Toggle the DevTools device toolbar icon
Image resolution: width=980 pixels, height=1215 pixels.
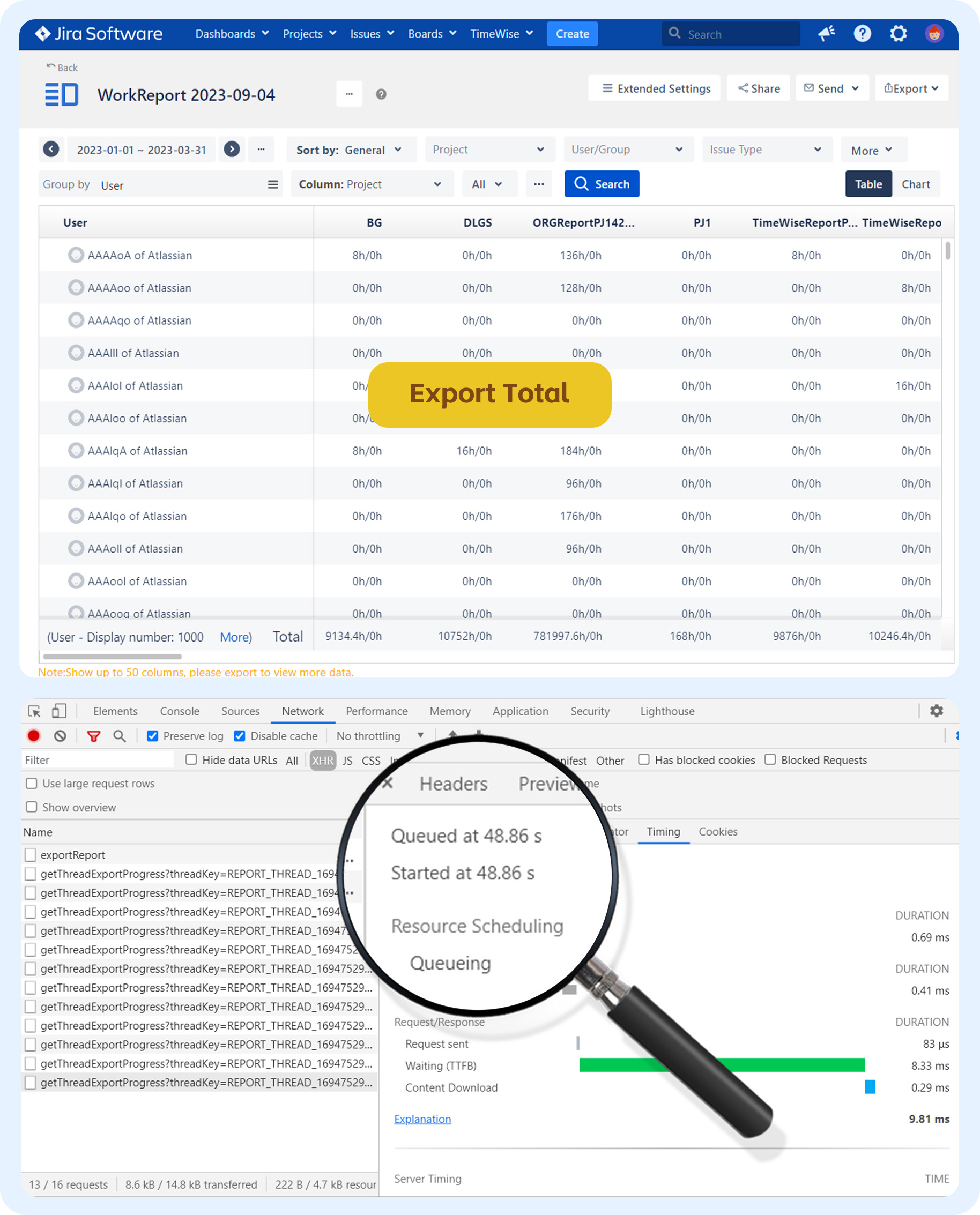pyautogui.click(x=59, y=711)
